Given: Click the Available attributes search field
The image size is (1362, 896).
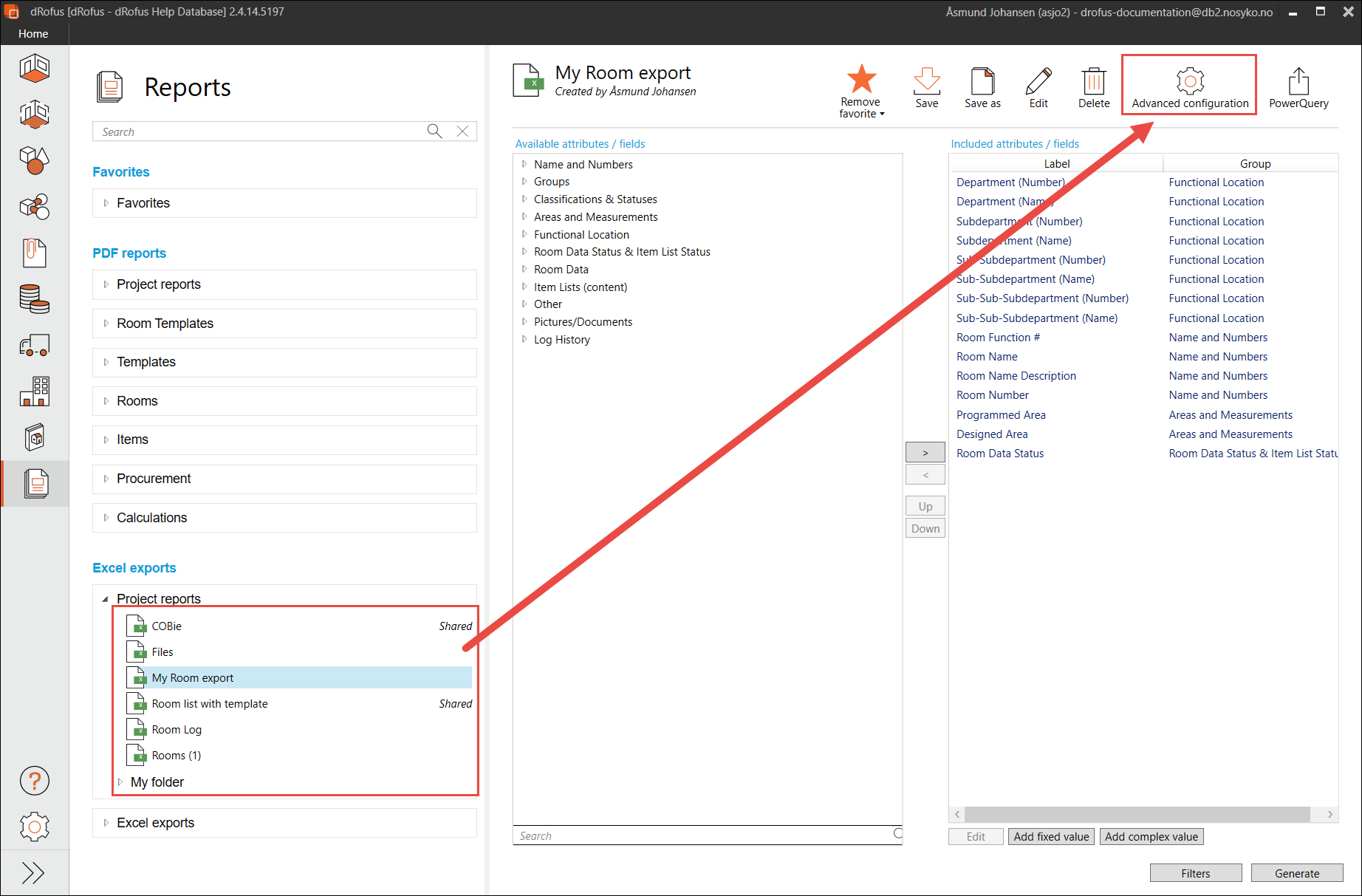Looking at the screenshot, I should click(x=702, y=835).
